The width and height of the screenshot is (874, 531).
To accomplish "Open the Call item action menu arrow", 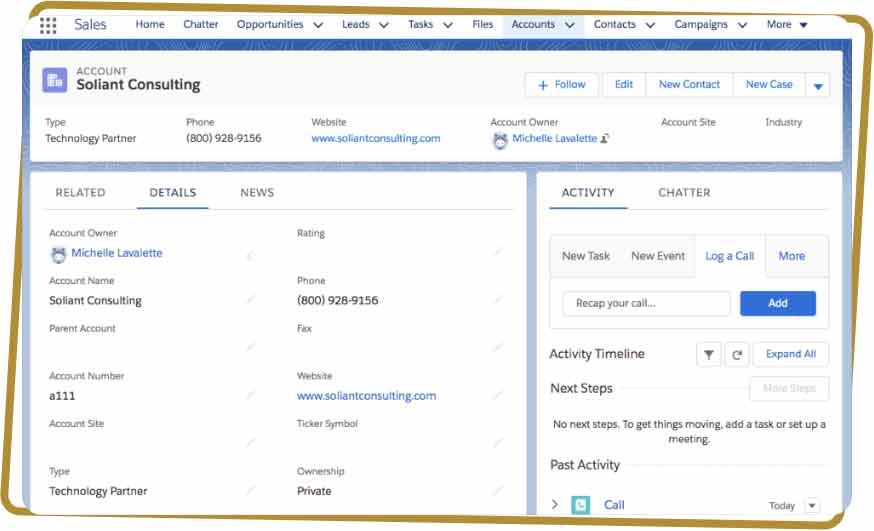I will coord(811,506).
